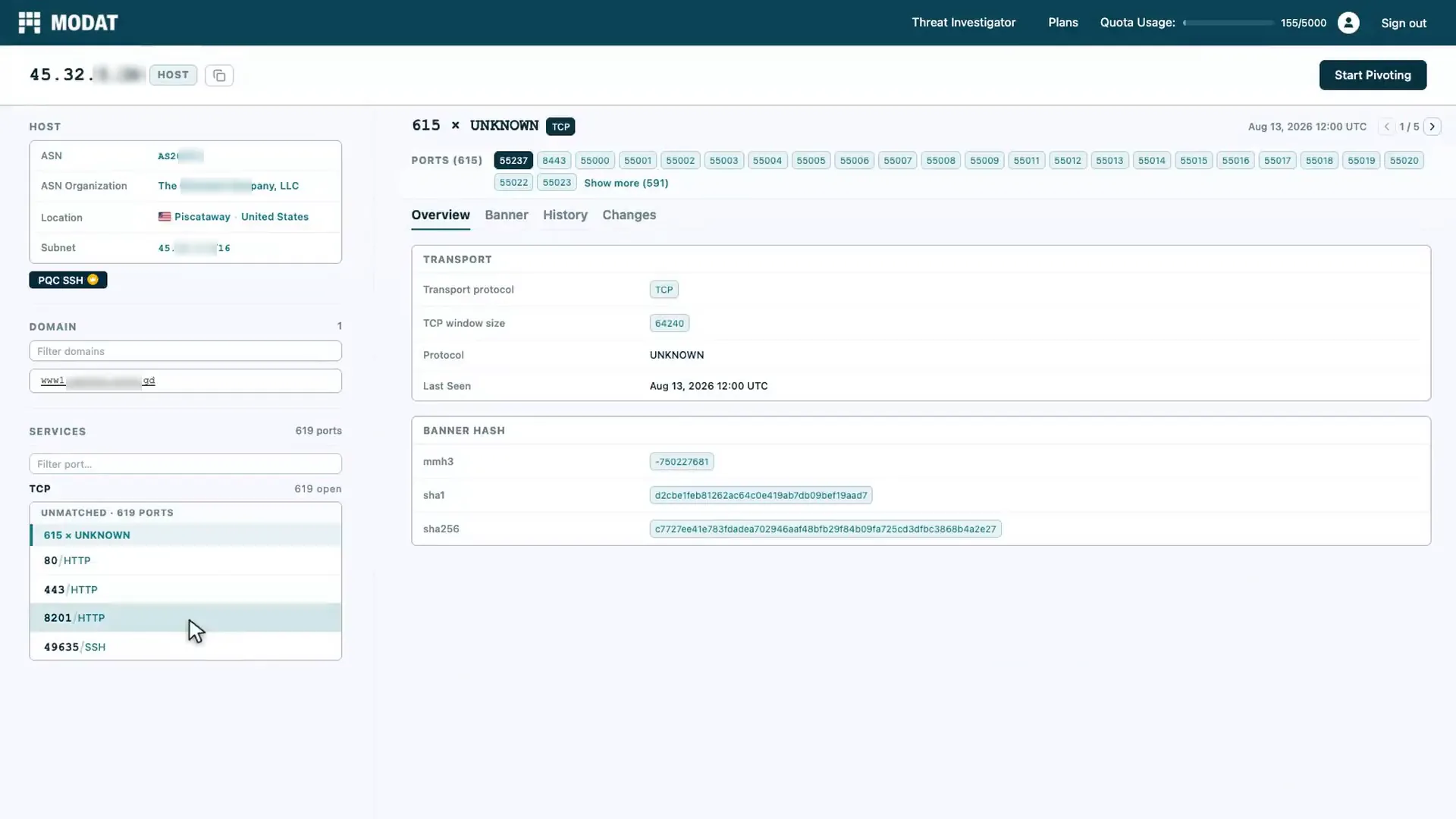Select port 55023 chip
Image resolution: width=1456 pixels, height=819 pixels.
pyautogui.click(x=557, y=182)
